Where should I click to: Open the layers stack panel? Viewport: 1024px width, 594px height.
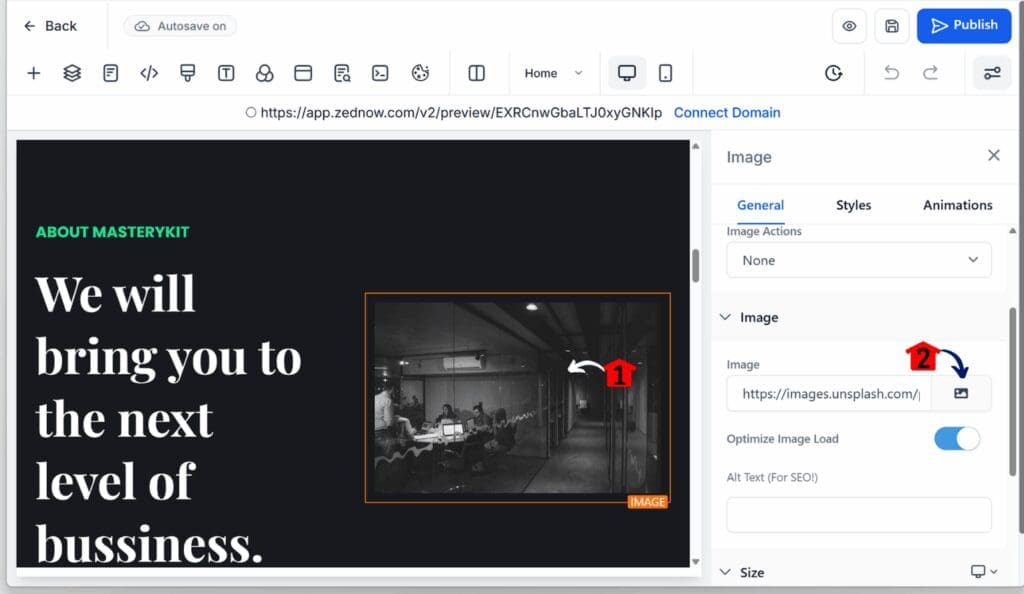(x=72, y=73)
